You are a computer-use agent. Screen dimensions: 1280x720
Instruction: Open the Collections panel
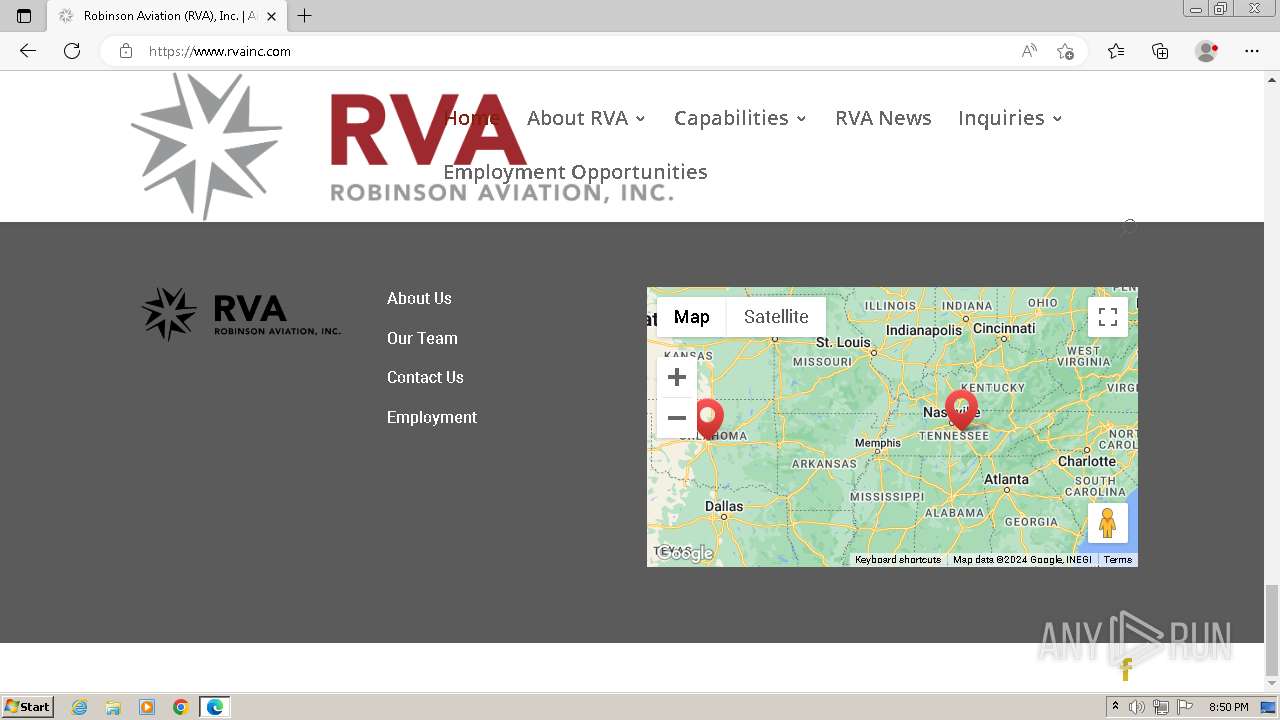click(1160, 51)
